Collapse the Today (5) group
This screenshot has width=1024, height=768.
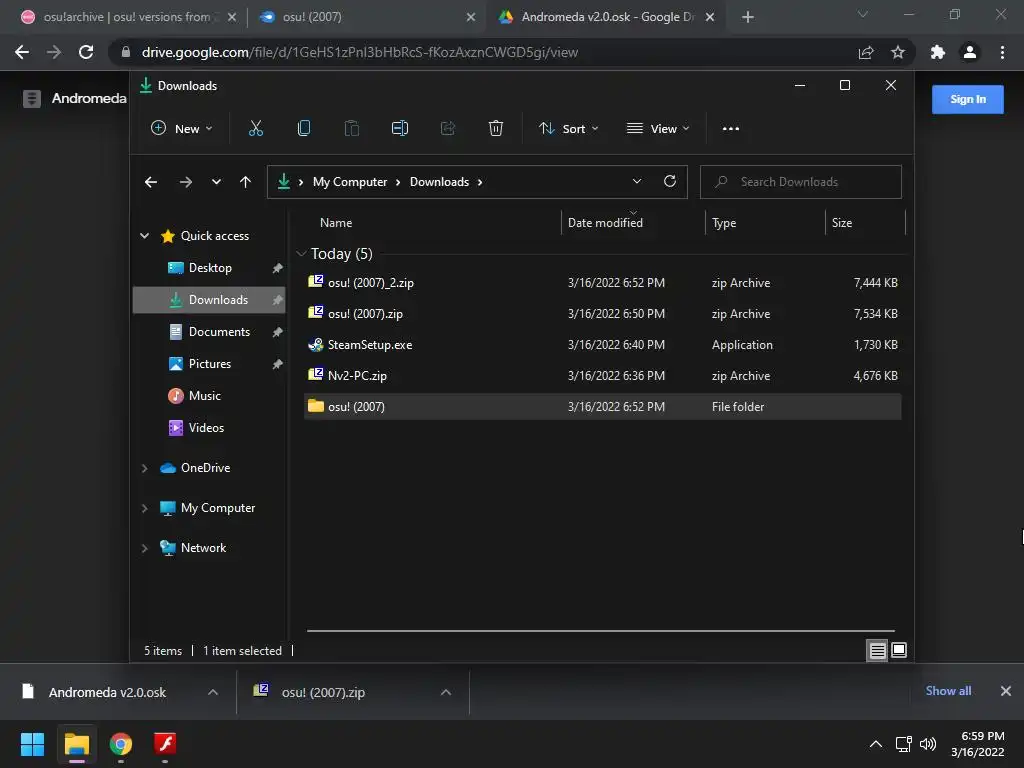pyautogui.click(x=301, y=253)
